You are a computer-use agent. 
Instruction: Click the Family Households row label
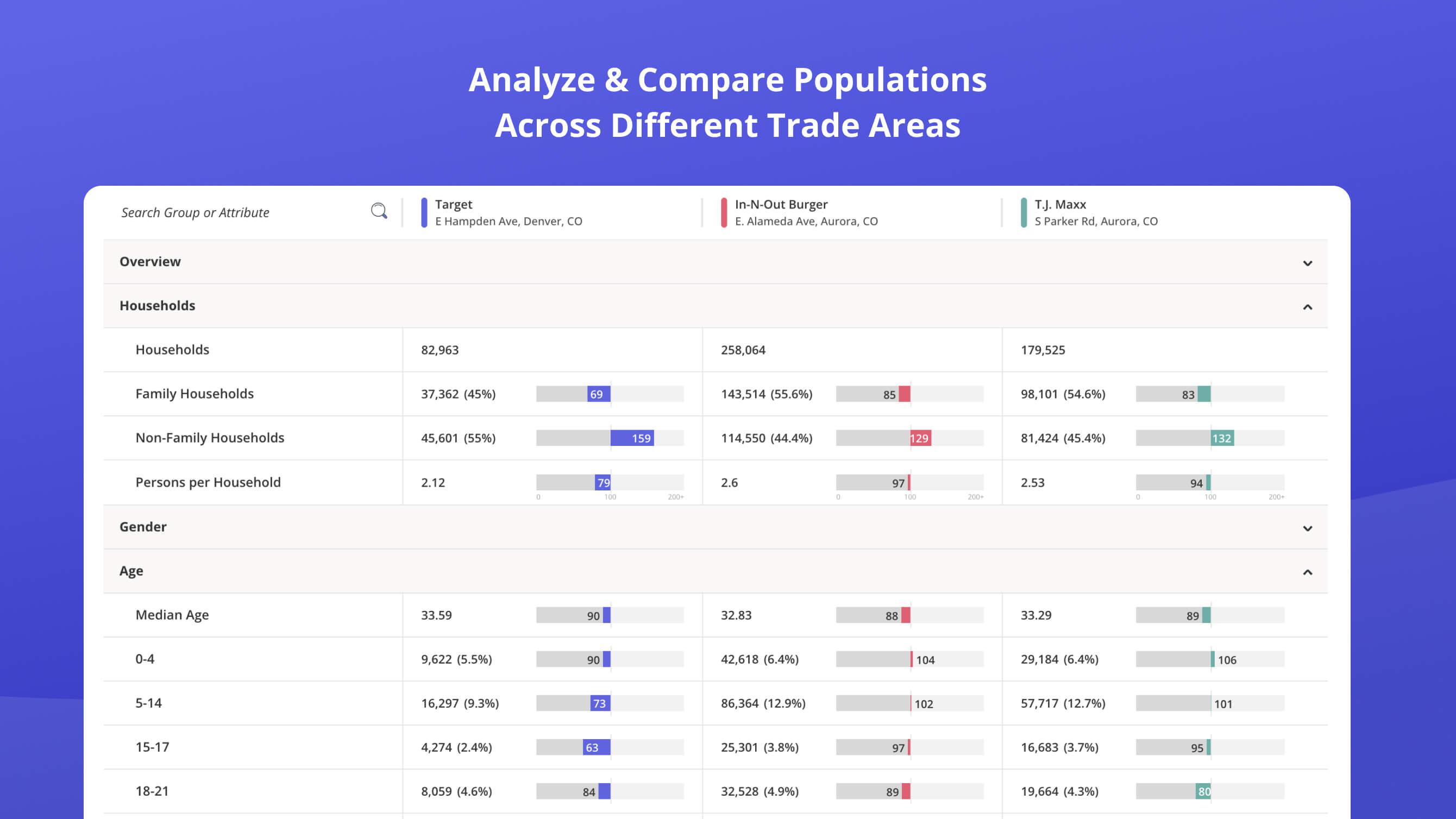coord(194,393)
